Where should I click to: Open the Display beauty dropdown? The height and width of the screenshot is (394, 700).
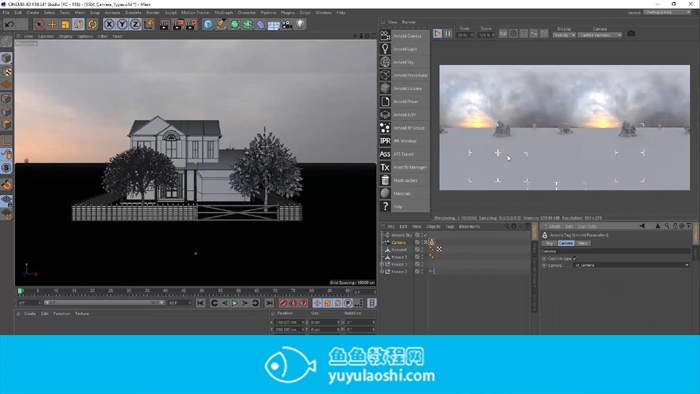point(564,35)
